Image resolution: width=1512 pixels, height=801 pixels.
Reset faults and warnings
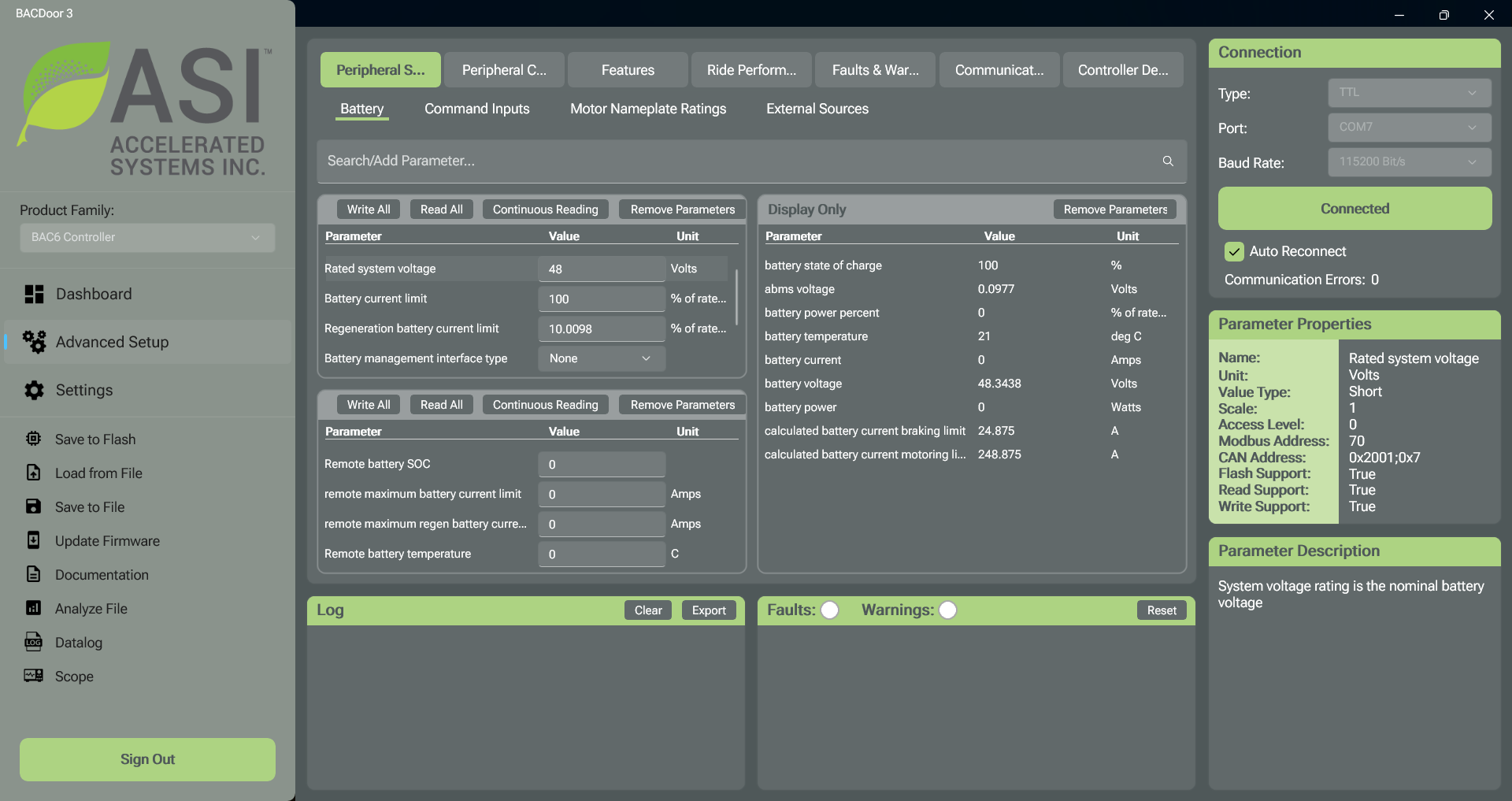pos(1162,610)
